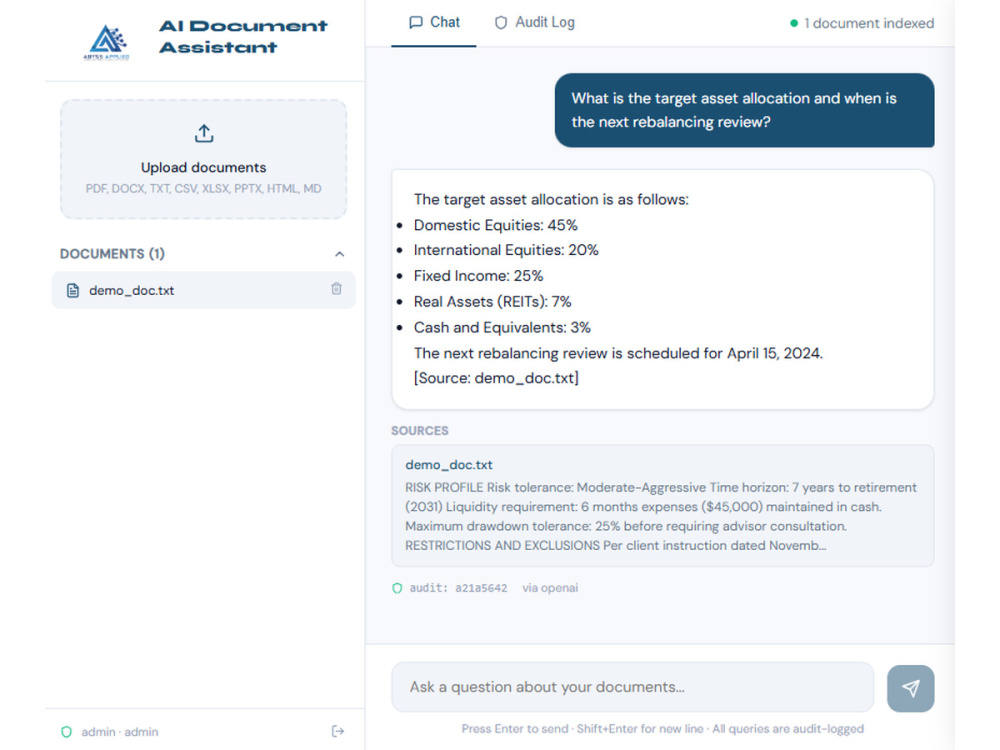
Task: Click the 'via openai' label
Action: [x=550, y=588]
